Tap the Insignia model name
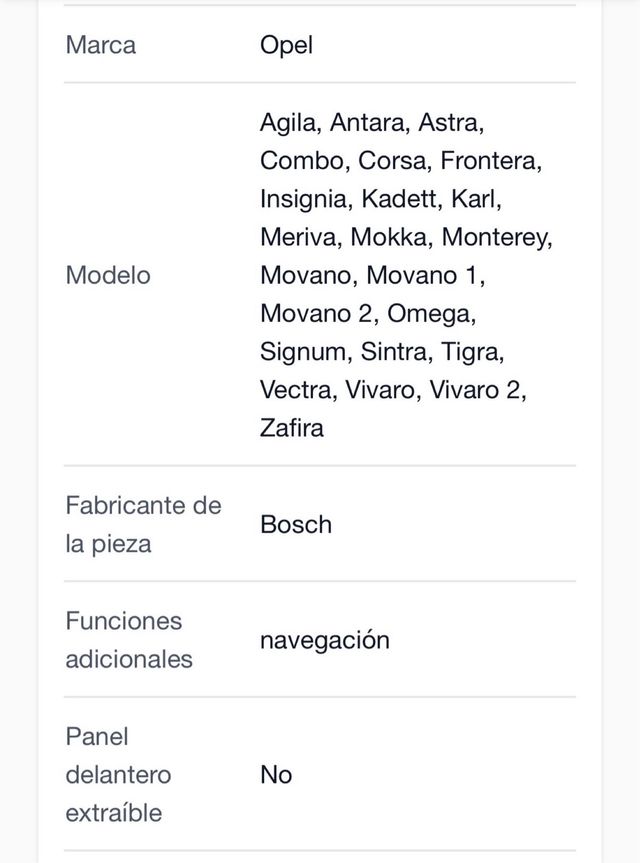This screenshot has width=640, height=863. pyautogui.click(x=303, y=199)
